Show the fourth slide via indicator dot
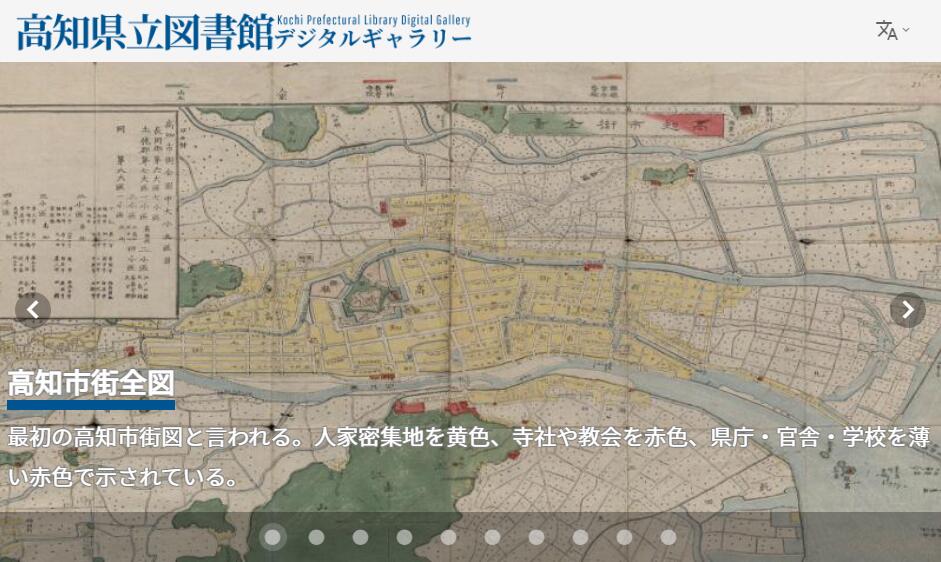 coord(404,537)
